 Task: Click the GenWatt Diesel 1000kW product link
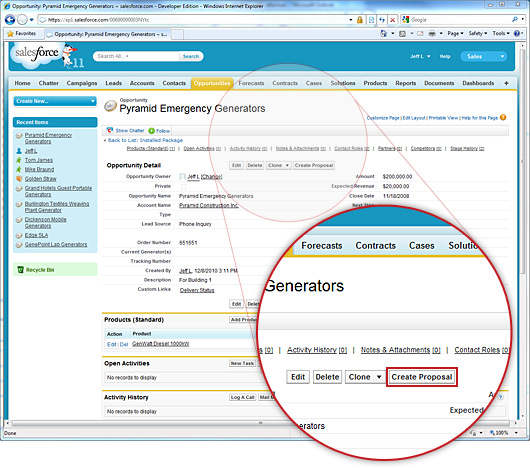pyautogui.click(x=161, y=344)
